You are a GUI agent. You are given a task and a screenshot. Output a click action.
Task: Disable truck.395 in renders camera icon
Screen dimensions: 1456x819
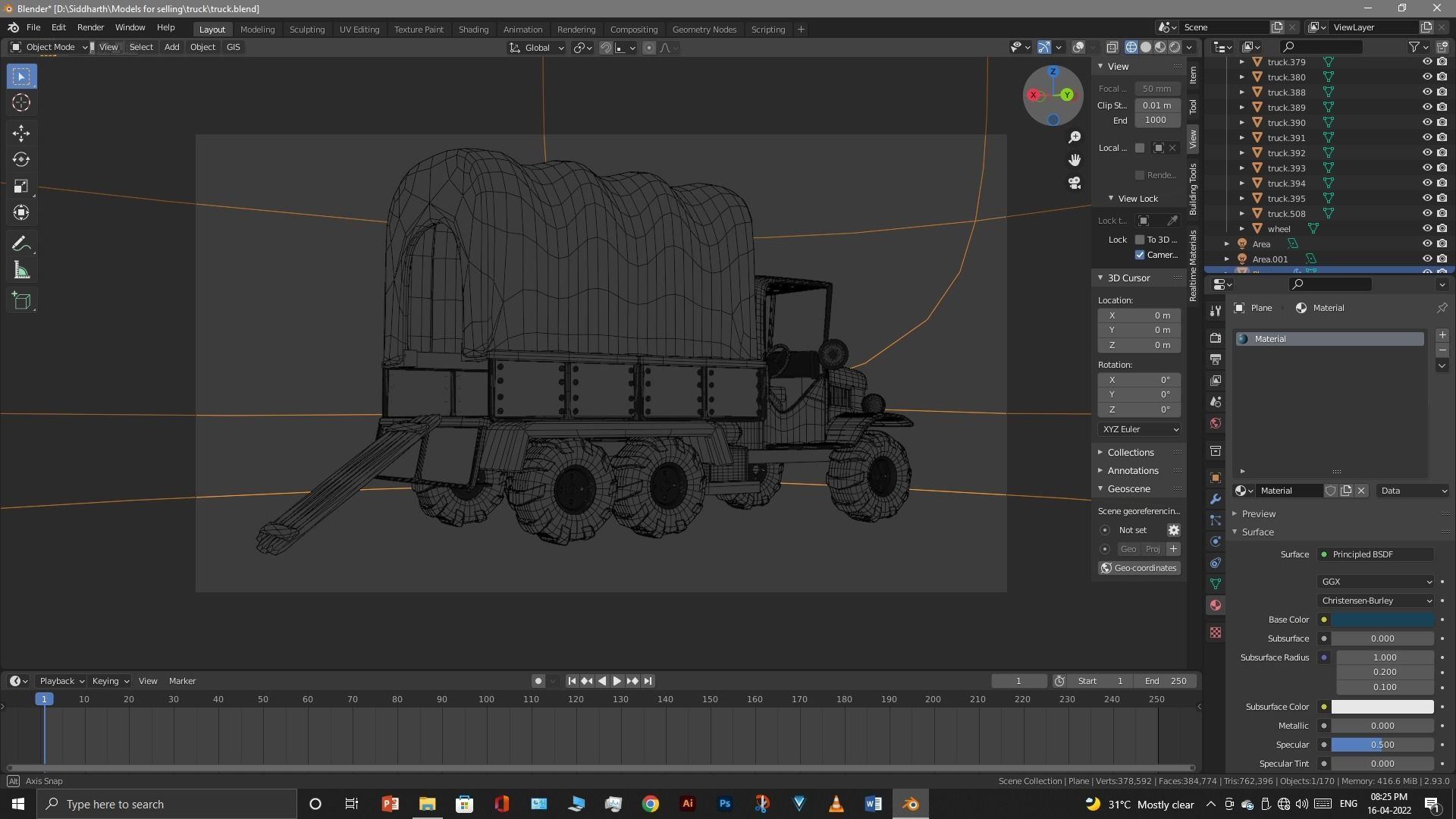(1442, 199)
